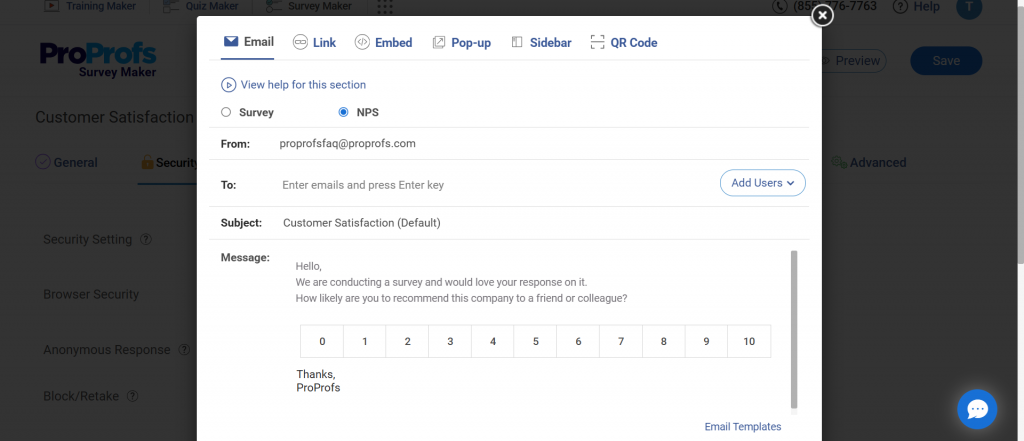
Task: Open Email Templates link
Action: 743,427
